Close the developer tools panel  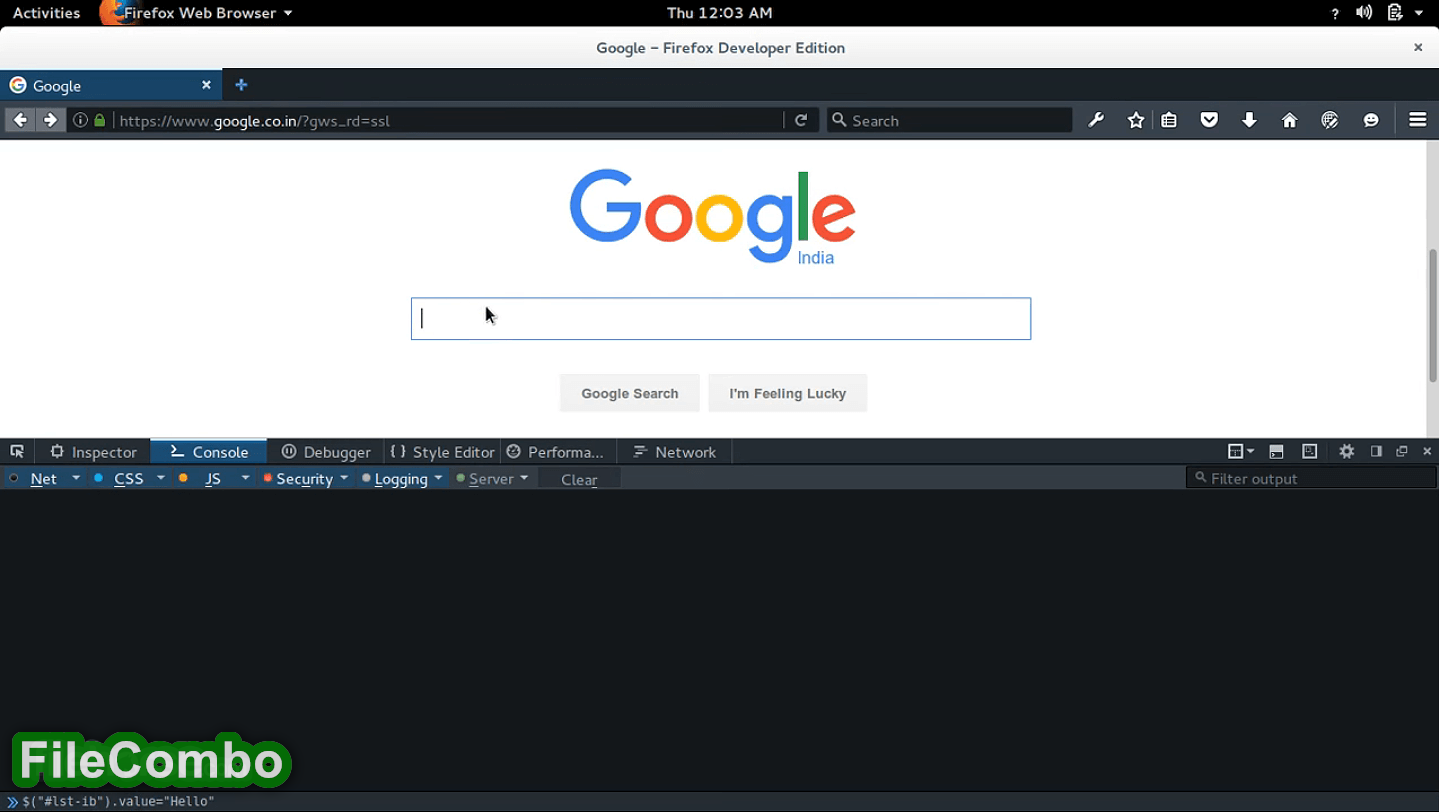coord(1427,452)
